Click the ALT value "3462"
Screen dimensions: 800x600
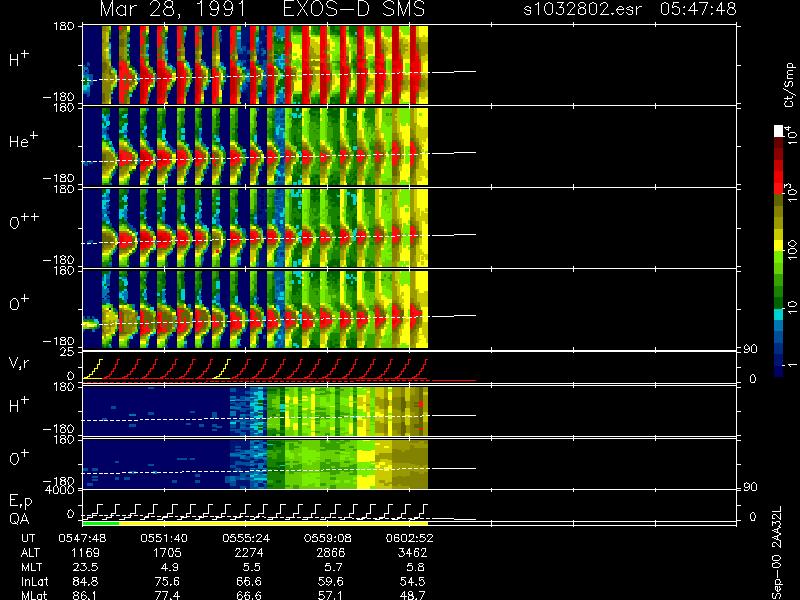tap(412, 553)
